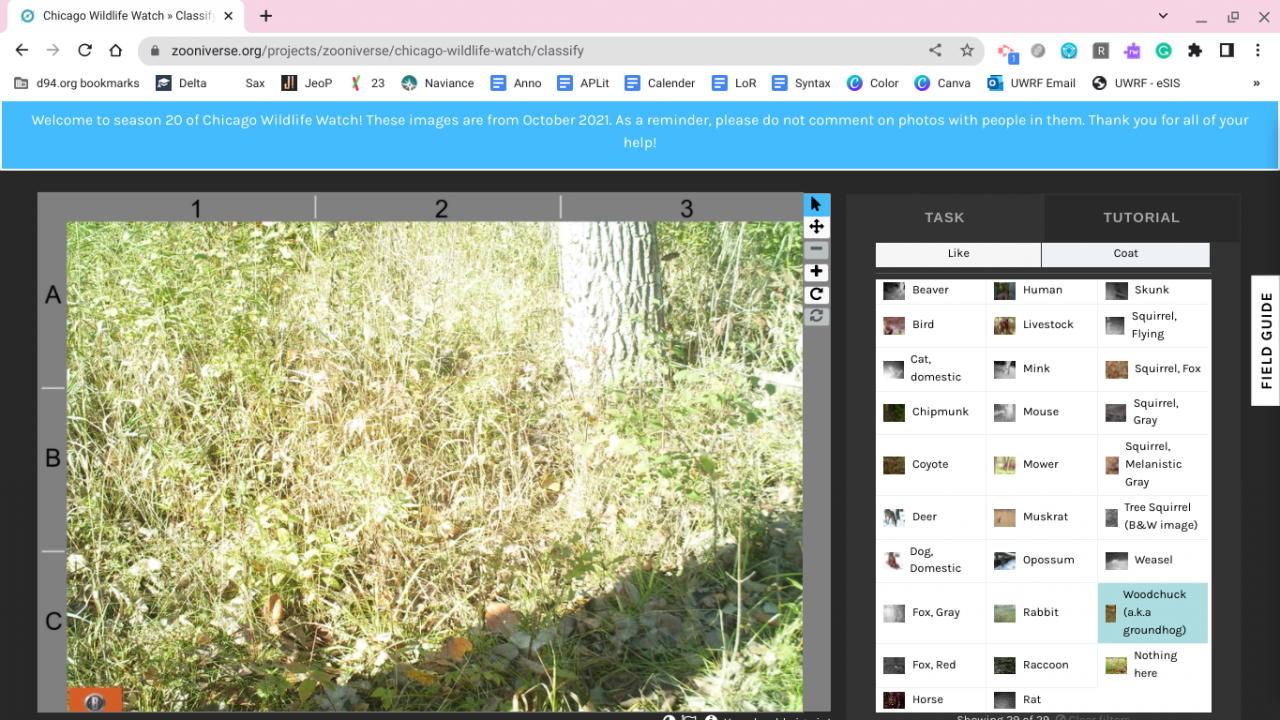The height and width of the screenshot is (720, 1280).
Task: Open the d94.org bookmarks folder
Action: click(77, 83)
